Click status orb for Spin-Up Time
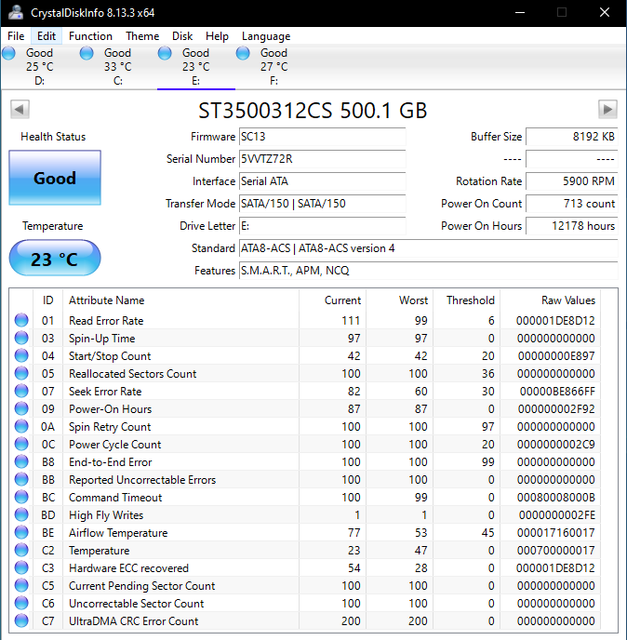Image resolution: width=627 pixels, height=640 pixels. tap(21, 338)
